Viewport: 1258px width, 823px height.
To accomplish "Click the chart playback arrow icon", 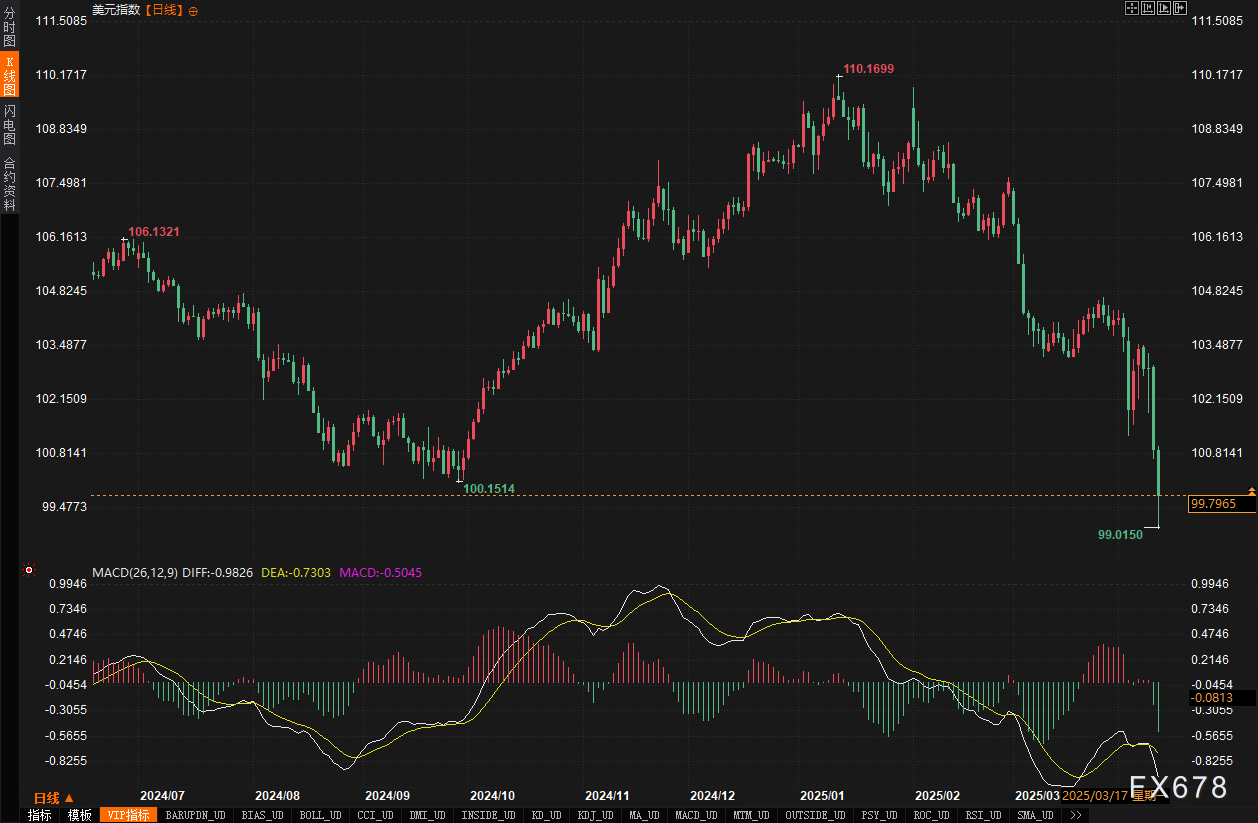I will click(x=1164, y=8).
